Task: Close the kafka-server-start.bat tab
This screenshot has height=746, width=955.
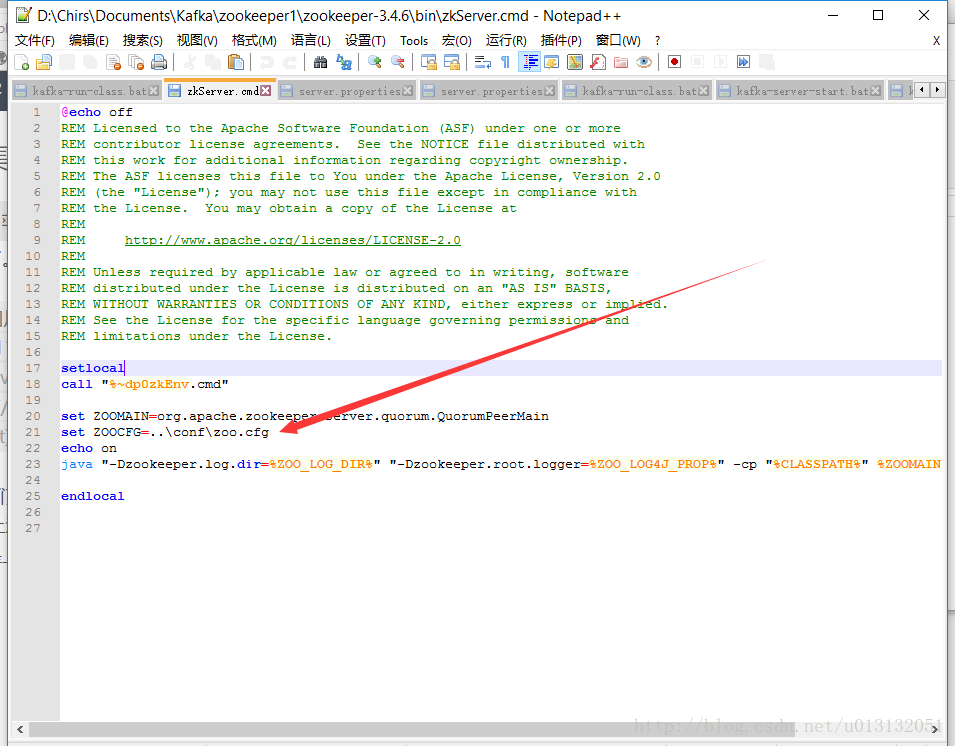Action: pos(876,91)
